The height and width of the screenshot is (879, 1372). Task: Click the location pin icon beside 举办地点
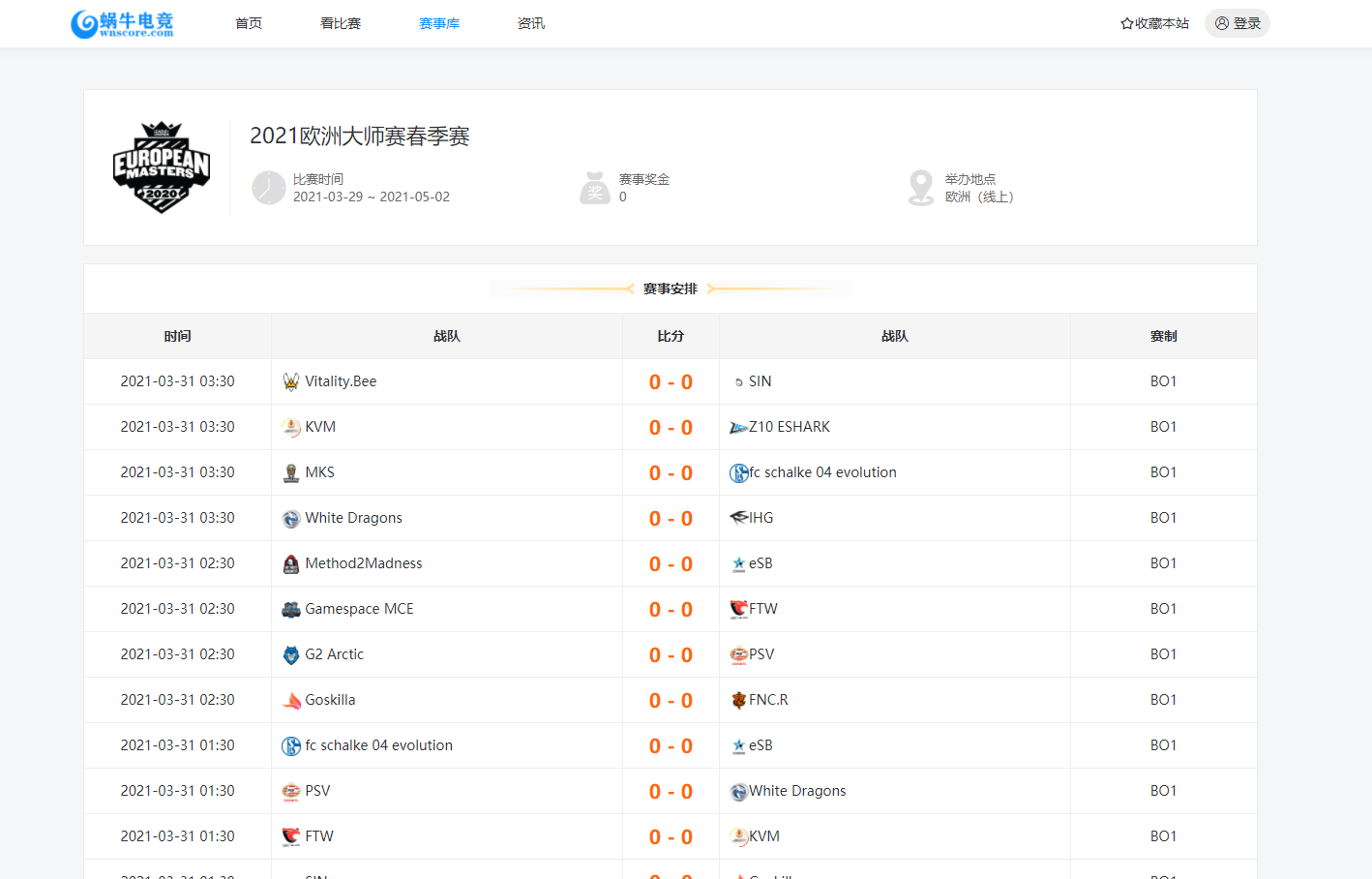coord(921,188)
